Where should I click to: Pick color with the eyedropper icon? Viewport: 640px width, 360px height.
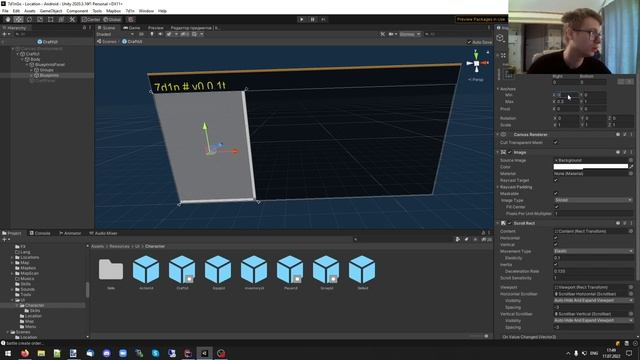point(631,167)
